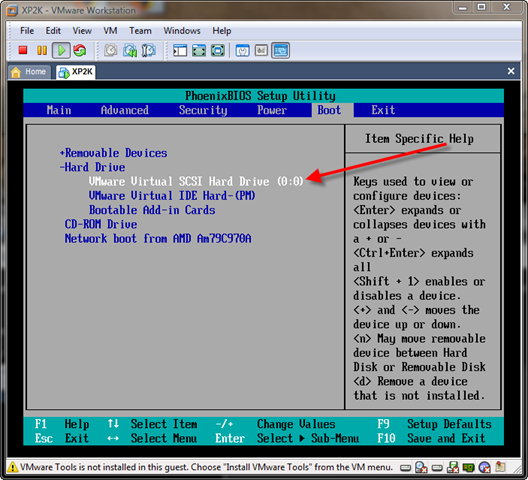Image resolution: width=528 pixels, height=480 pixels.
Task: Click the VMware Tools not installed message
Action: pos(206,467)
